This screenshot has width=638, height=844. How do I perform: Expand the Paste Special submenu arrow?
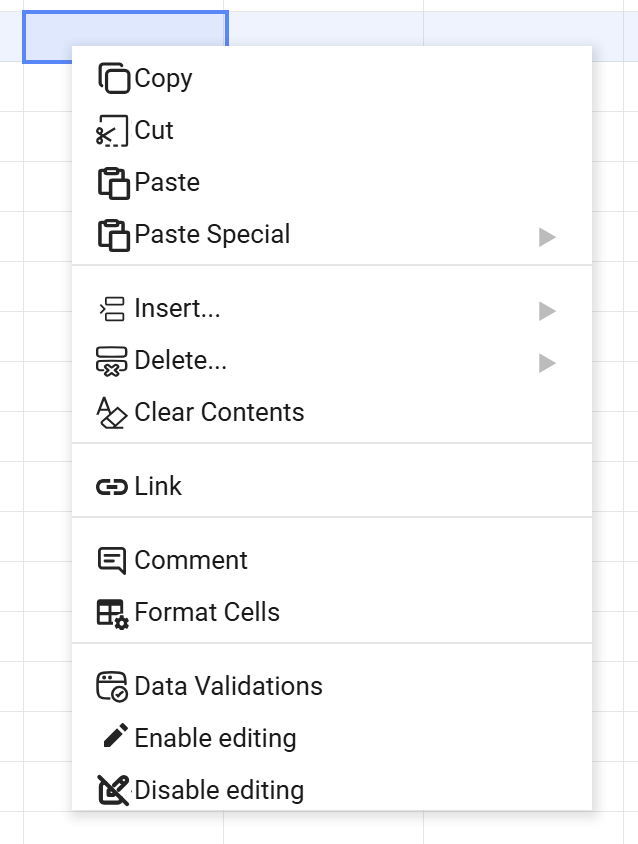(x=547, y=237)
